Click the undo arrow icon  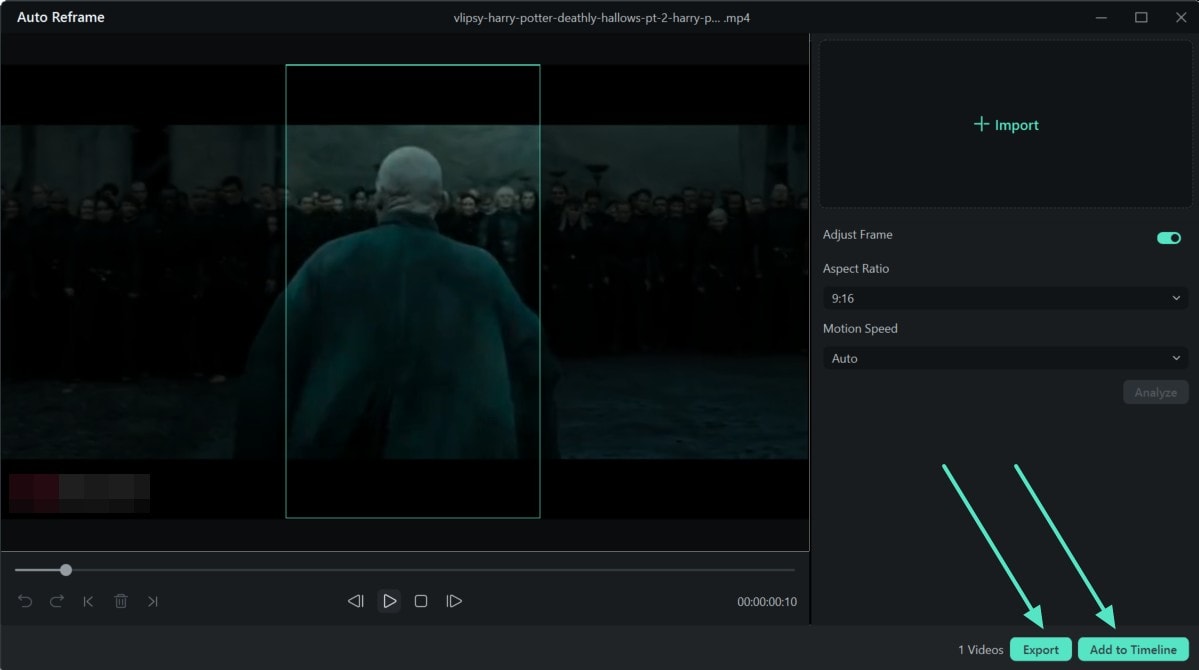(x=24, y=601)
